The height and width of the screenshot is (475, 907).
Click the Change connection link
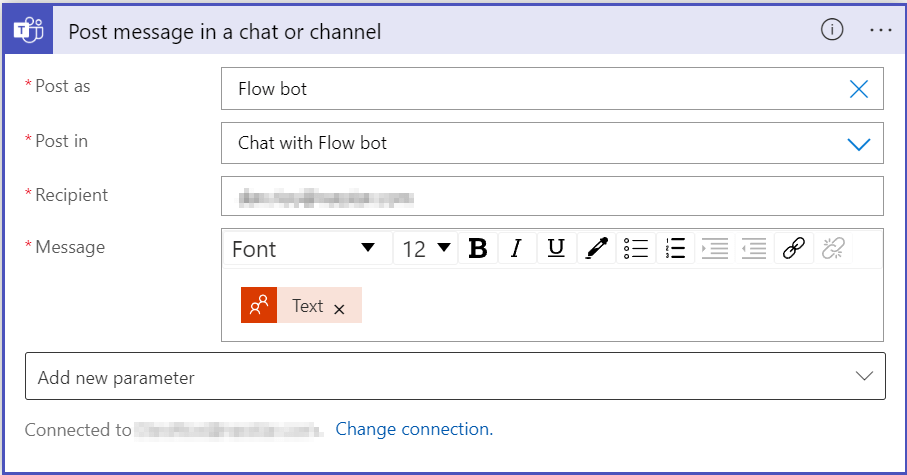(x=414, y=429)
